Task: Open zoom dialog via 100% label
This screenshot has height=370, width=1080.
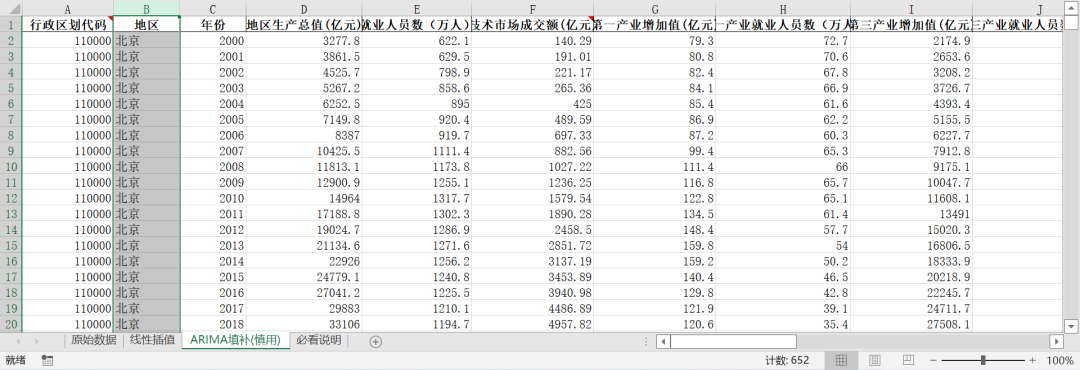Action: pyautogui.click(x=1059, y=360)
